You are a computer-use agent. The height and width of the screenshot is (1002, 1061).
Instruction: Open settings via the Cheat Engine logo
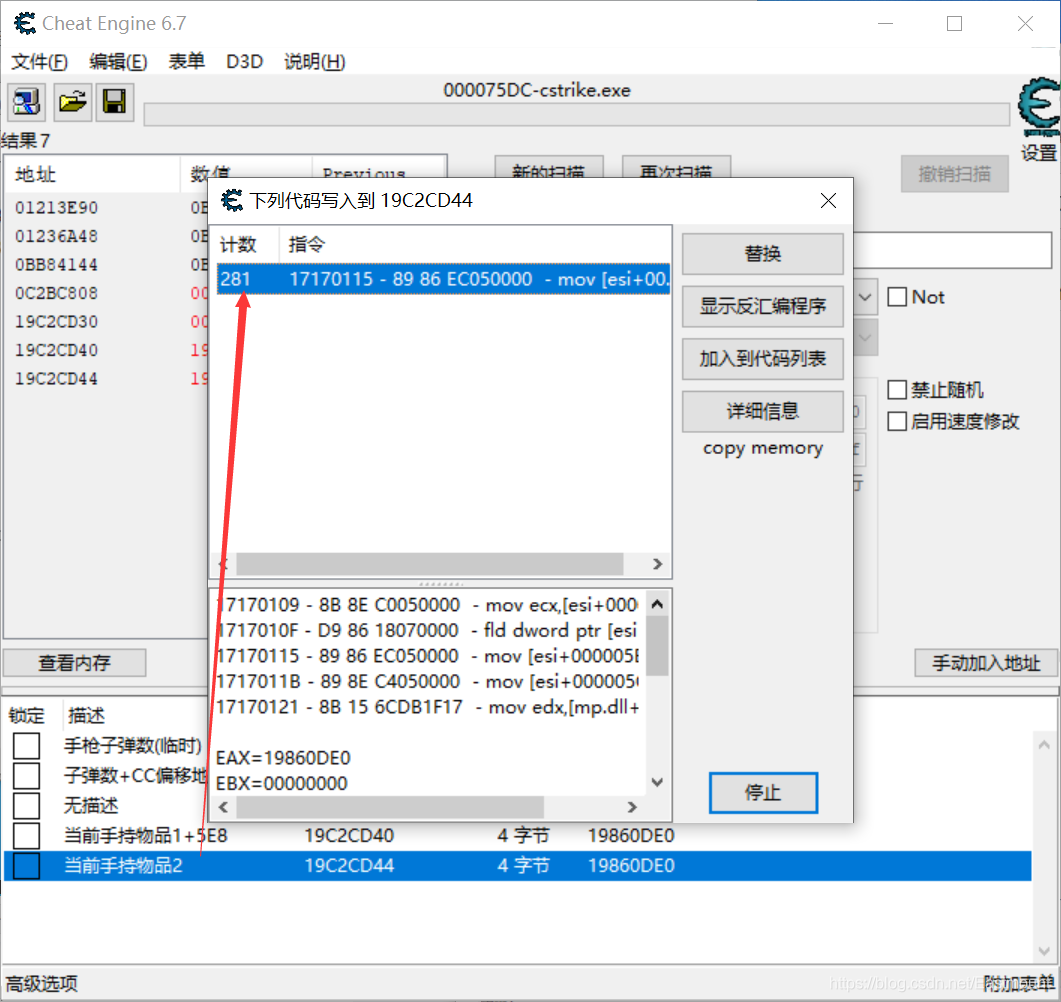(1039, 108)
